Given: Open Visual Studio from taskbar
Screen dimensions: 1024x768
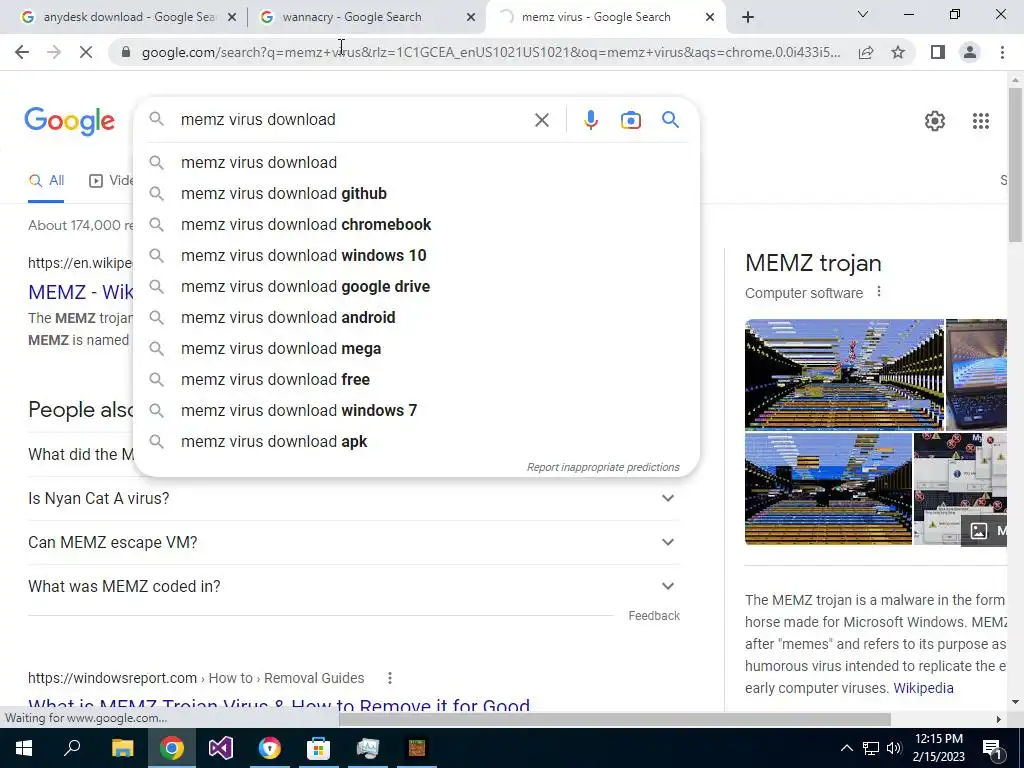Looking at the screenshot, I should (x=221, y=748).
